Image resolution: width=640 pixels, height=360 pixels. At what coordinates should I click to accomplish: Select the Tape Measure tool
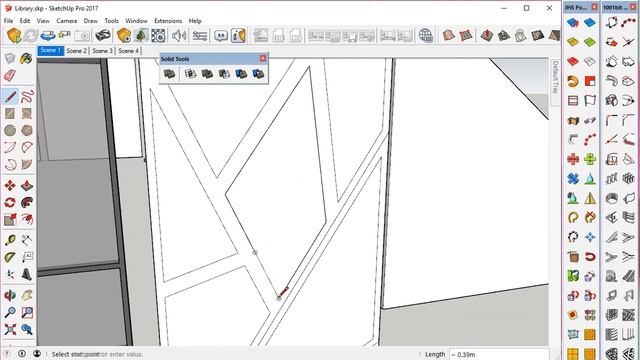10,240
